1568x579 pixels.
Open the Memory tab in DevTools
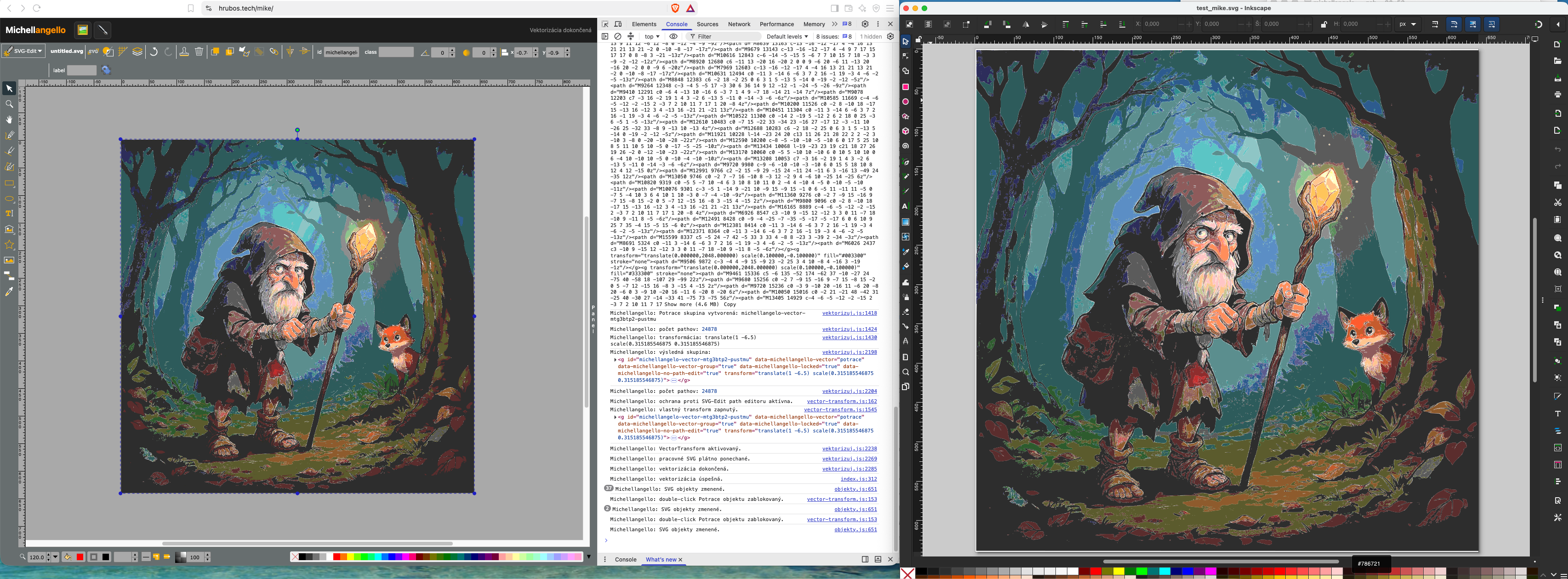coord(814,24)
